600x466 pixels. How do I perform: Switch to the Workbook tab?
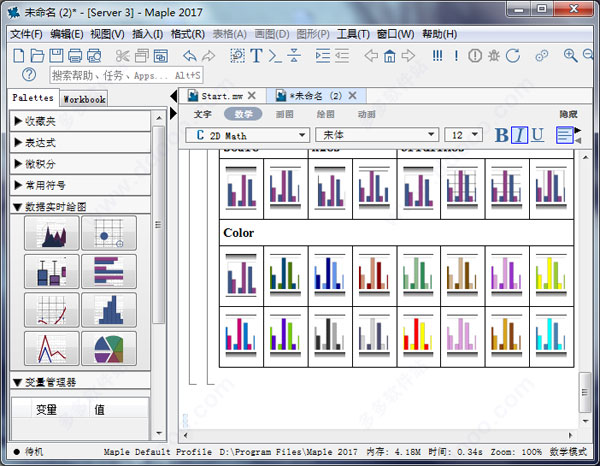[x=84, y=99]
